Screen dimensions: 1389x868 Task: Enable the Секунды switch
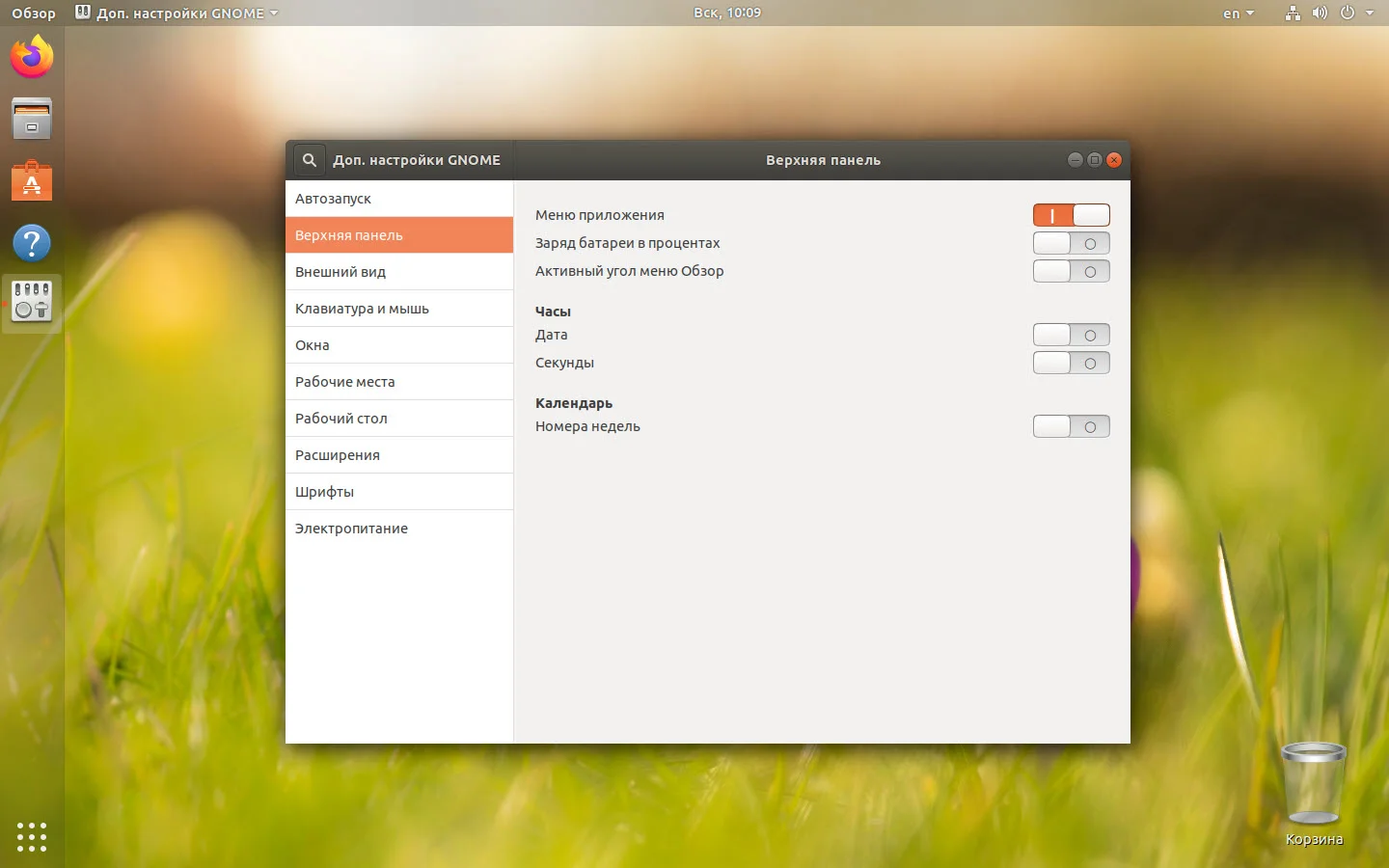point(1071,363)
